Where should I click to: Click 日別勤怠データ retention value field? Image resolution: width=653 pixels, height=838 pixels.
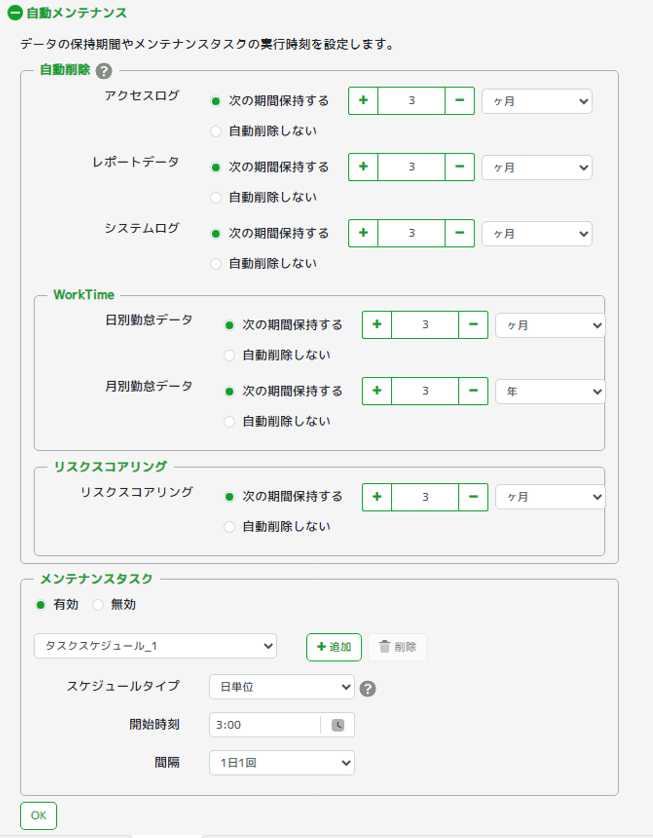click(425, 325)
